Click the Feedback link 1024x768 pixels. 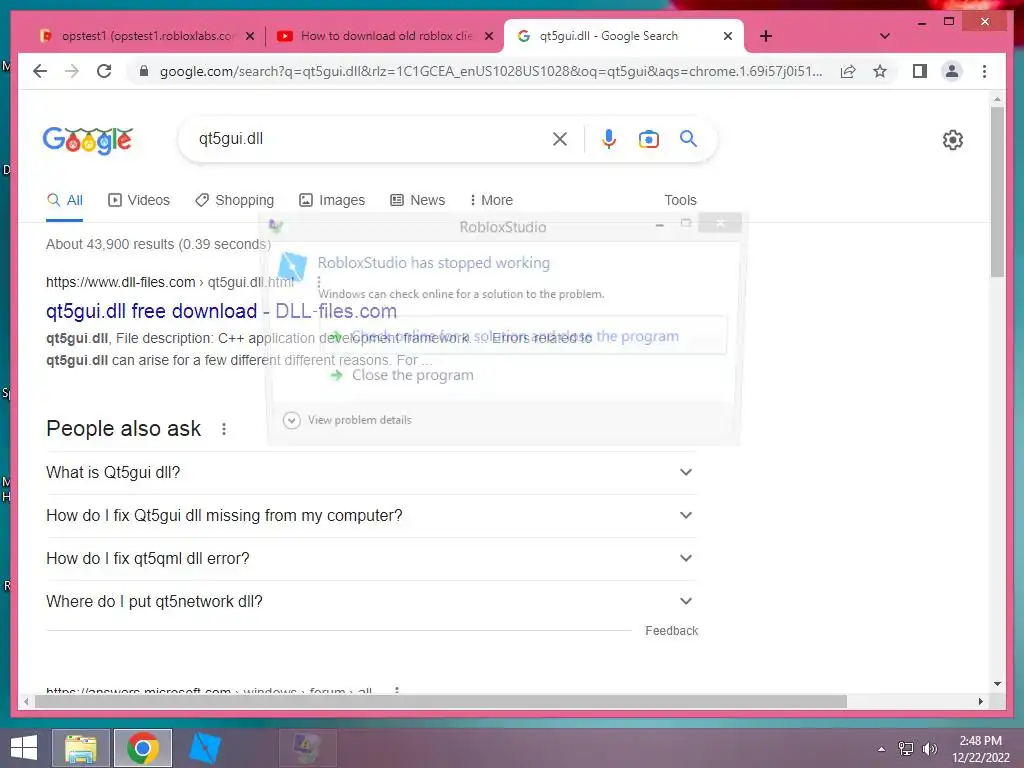[671, 631]
